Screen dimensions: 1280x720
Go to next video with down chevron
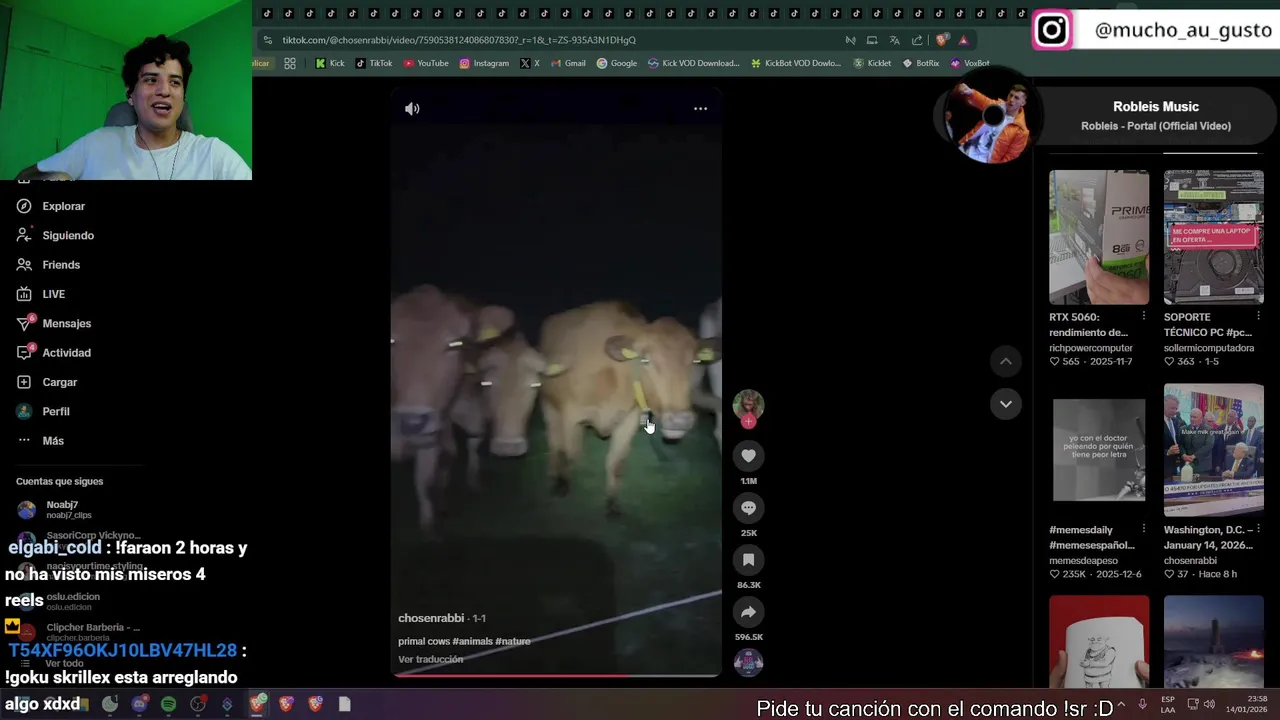[1005, 404]
